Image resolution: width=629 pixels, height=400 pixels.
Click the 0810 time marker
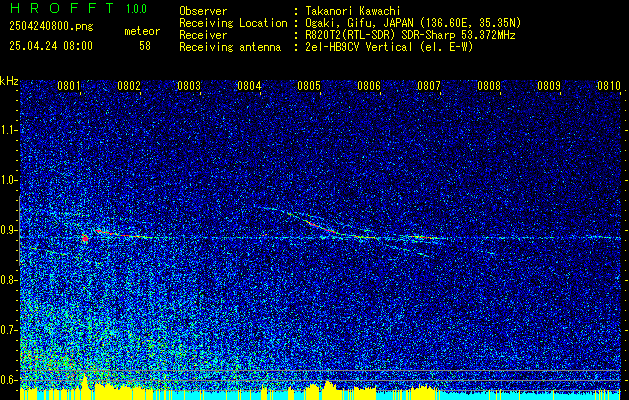(x=609, y=86)
